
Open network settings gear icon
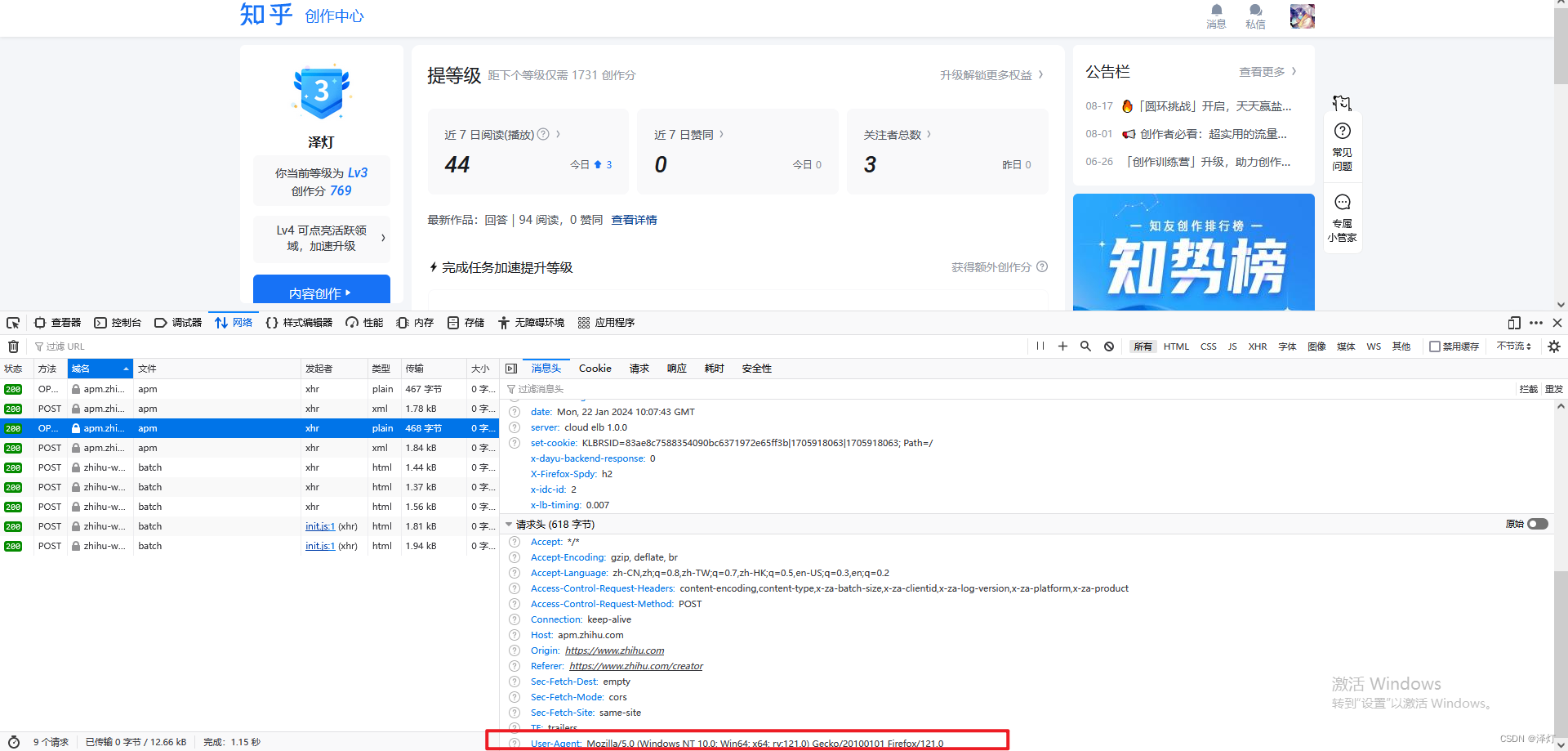tap(1554, 346)
